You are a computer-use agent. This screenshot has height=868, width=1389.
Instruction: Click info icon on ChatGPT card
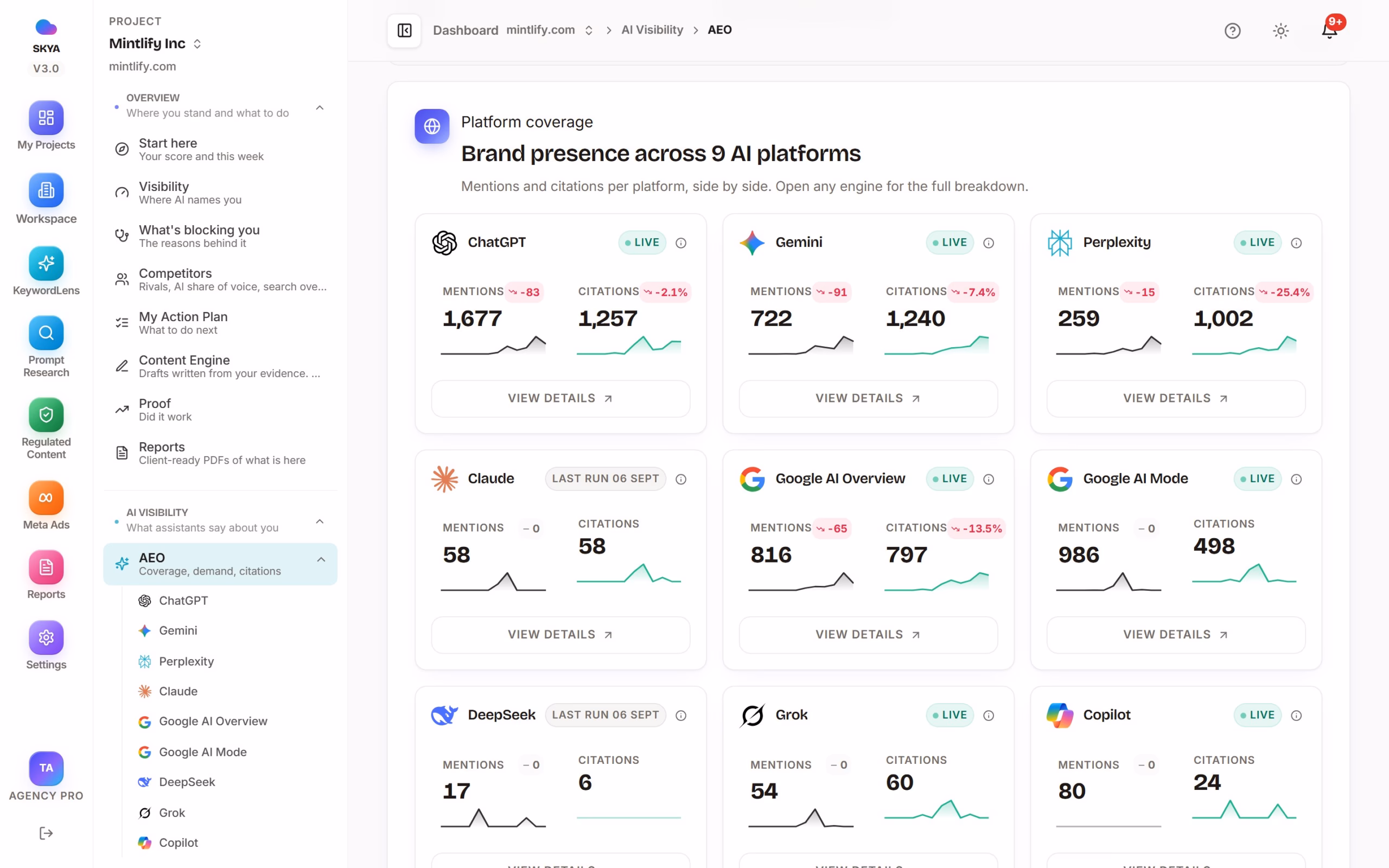click(x=681, y=243)
